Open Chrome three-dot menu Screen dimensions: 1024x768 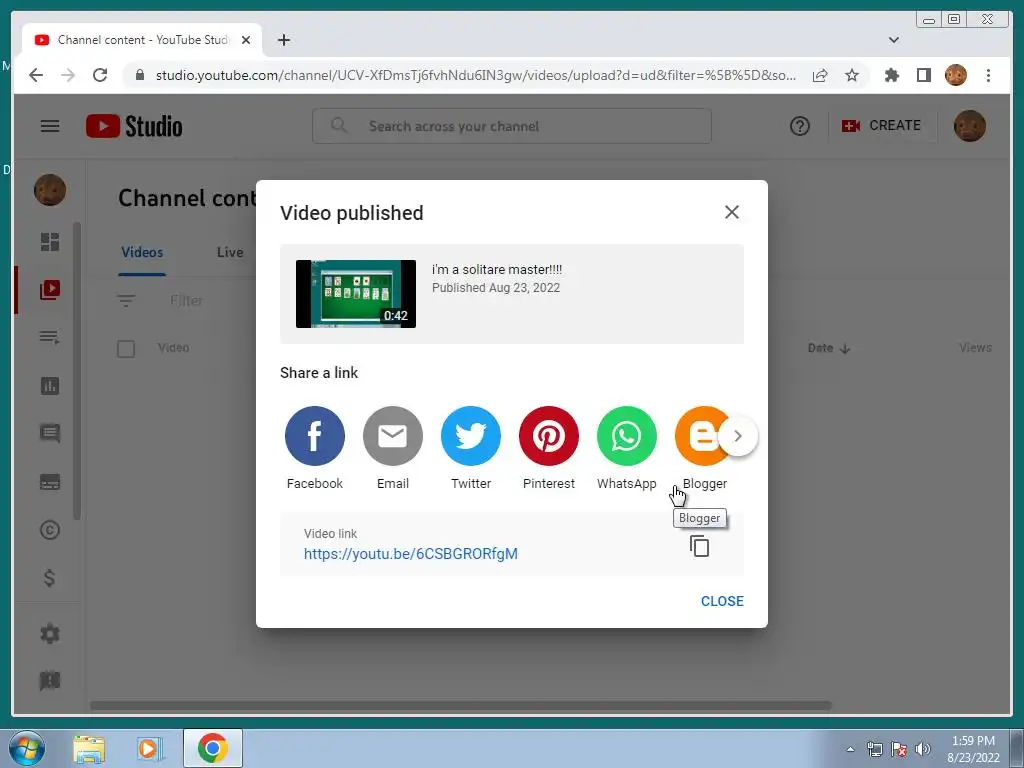pos(988,75)
